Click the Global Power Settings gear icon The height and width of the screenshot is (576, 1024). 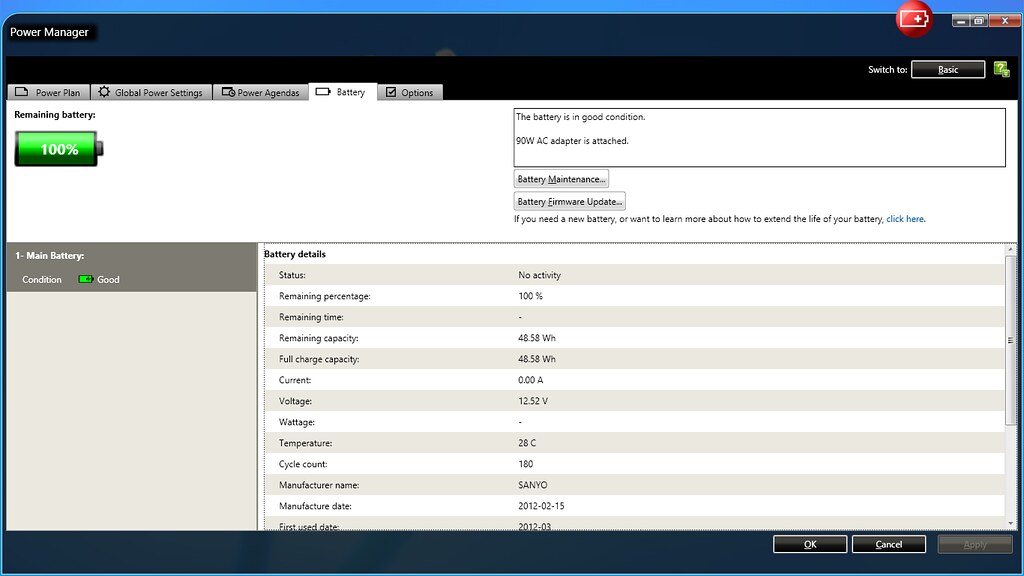coord(104,92)
